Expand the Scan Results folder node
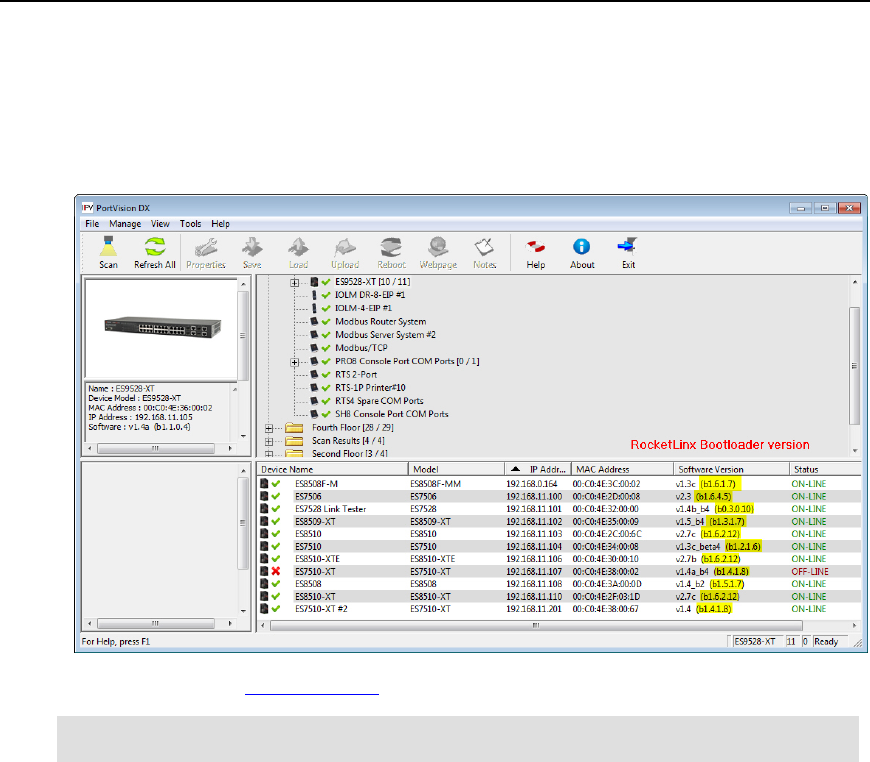 (269, 442)
